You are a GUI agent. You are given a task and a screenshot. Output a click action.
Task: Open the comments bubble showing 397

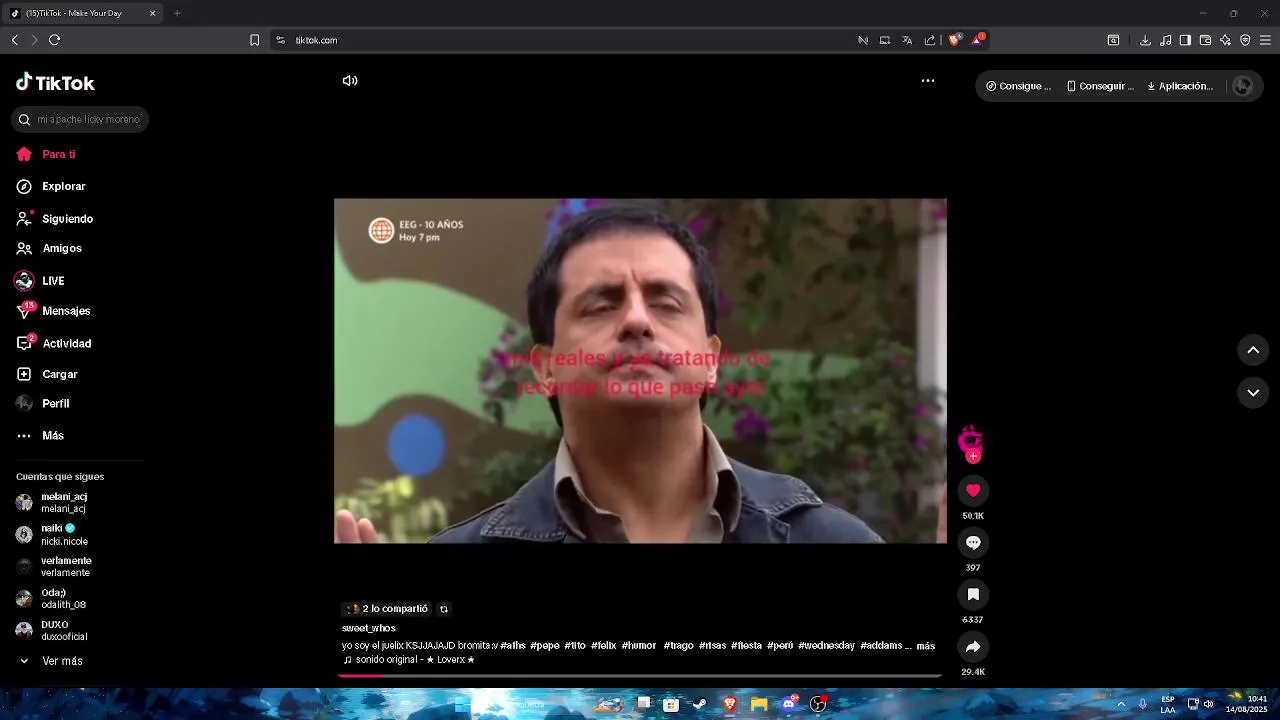(x=973, y=542)
